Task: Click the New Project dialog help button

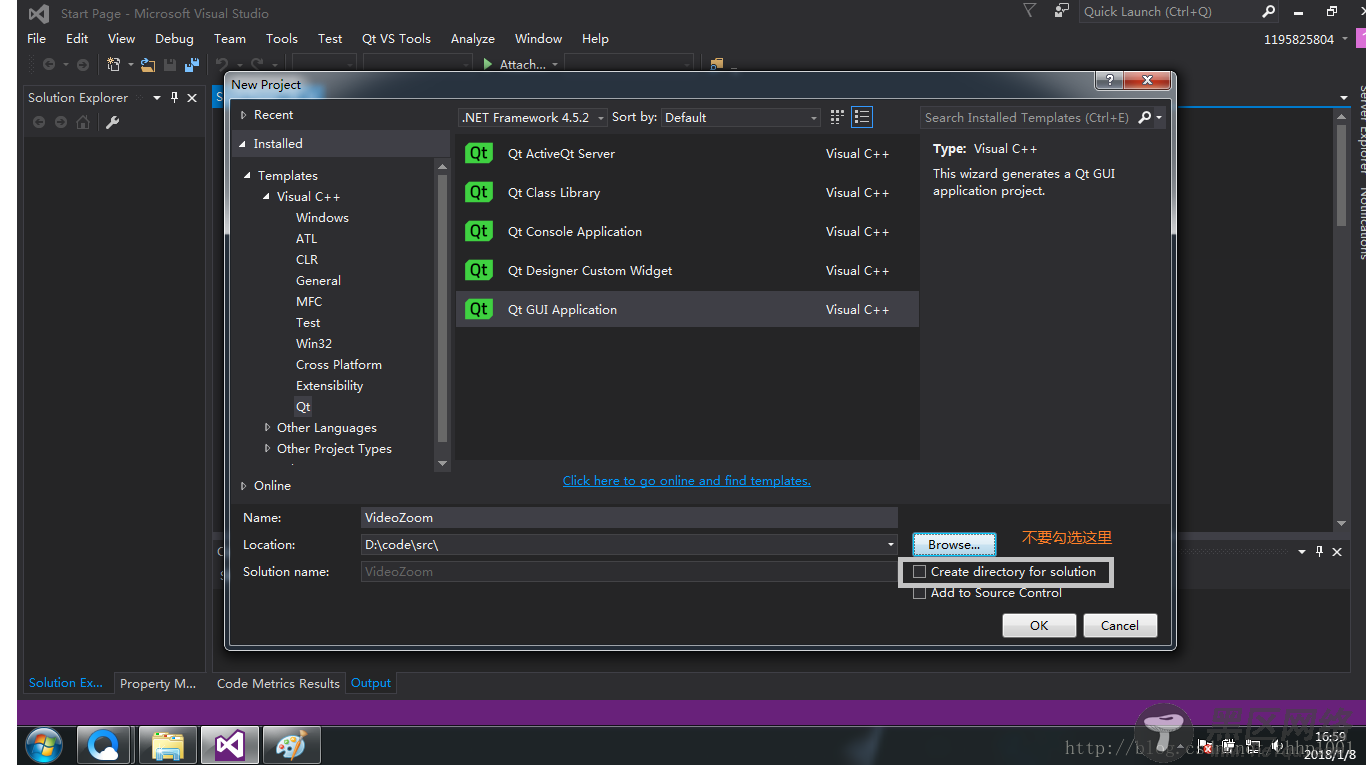Action: point(1108,80)
